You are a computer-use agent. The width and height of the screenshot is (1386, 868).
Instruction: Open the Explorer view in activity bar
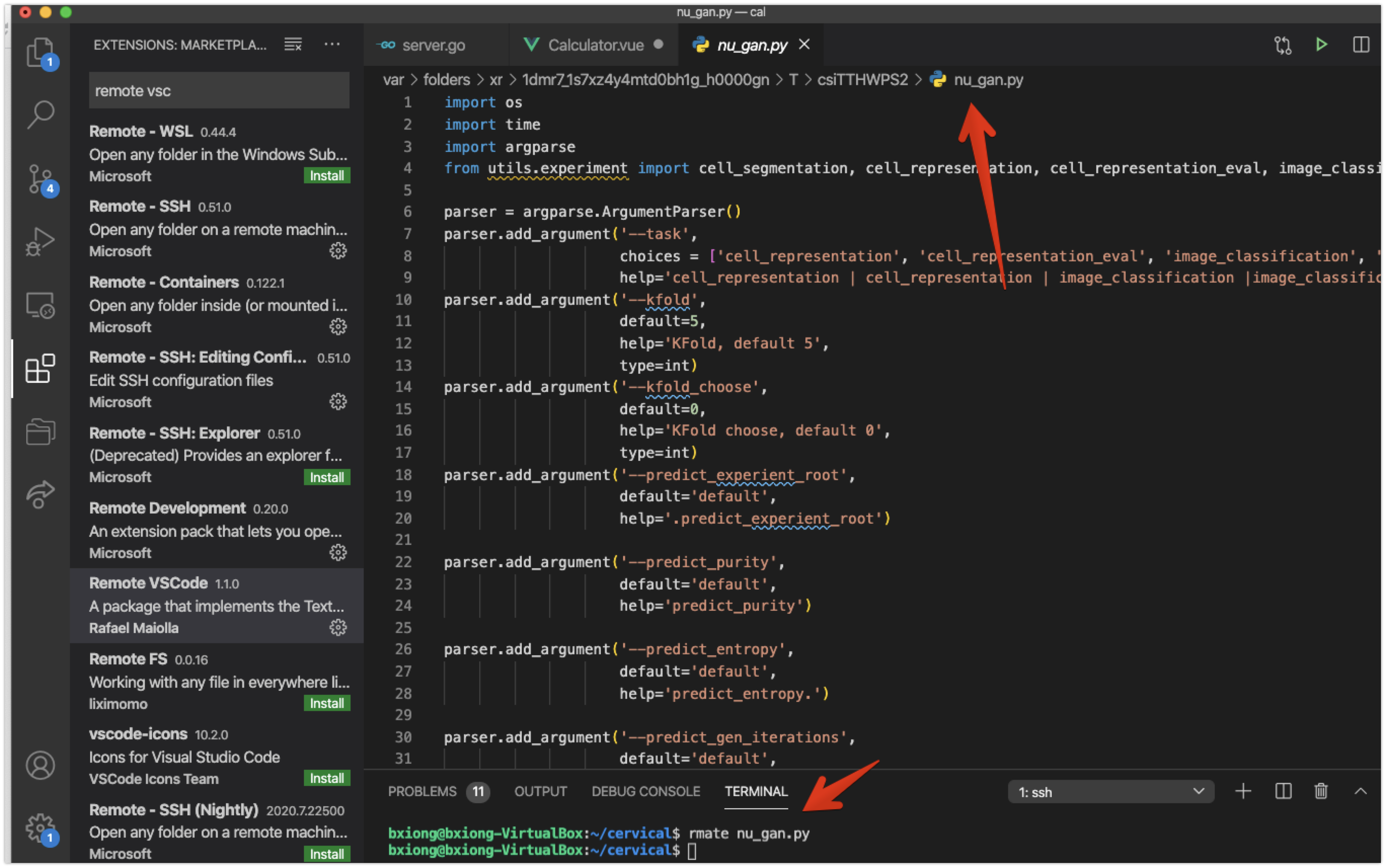click(40, 52)
